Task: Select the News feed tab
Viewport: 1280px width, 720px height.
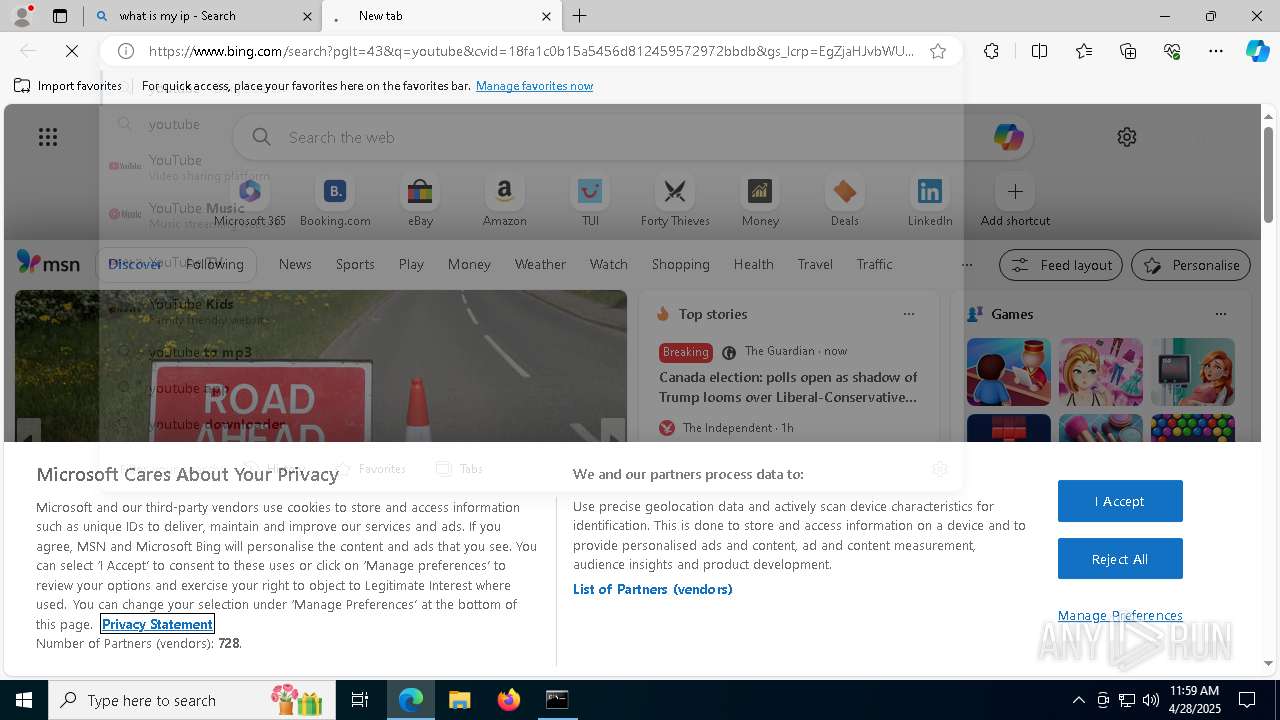Action: point(295,264)
